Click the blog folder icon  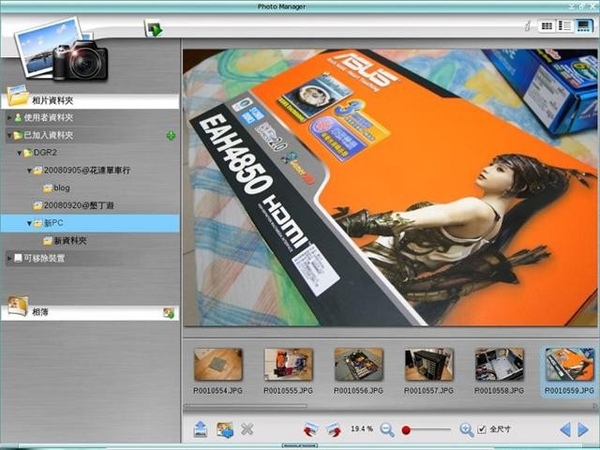coord(48,188)
